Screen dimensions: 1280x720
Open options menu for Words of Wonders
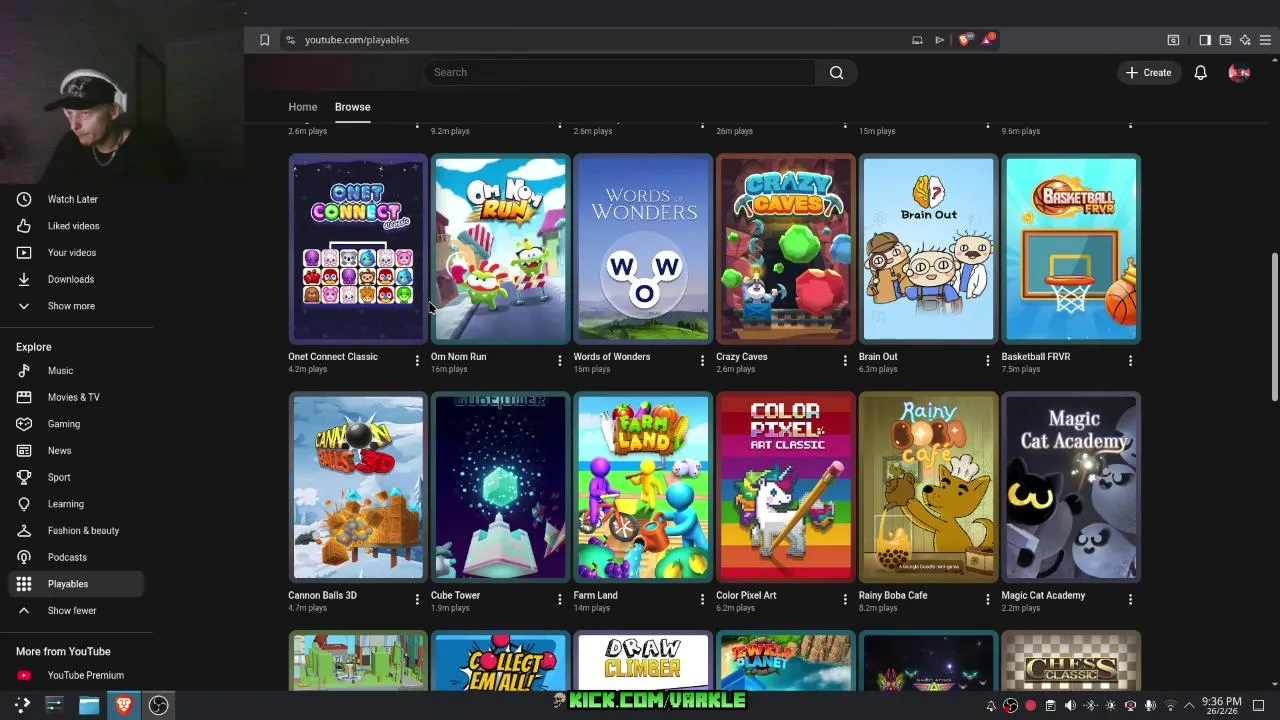tap(702, 360)
